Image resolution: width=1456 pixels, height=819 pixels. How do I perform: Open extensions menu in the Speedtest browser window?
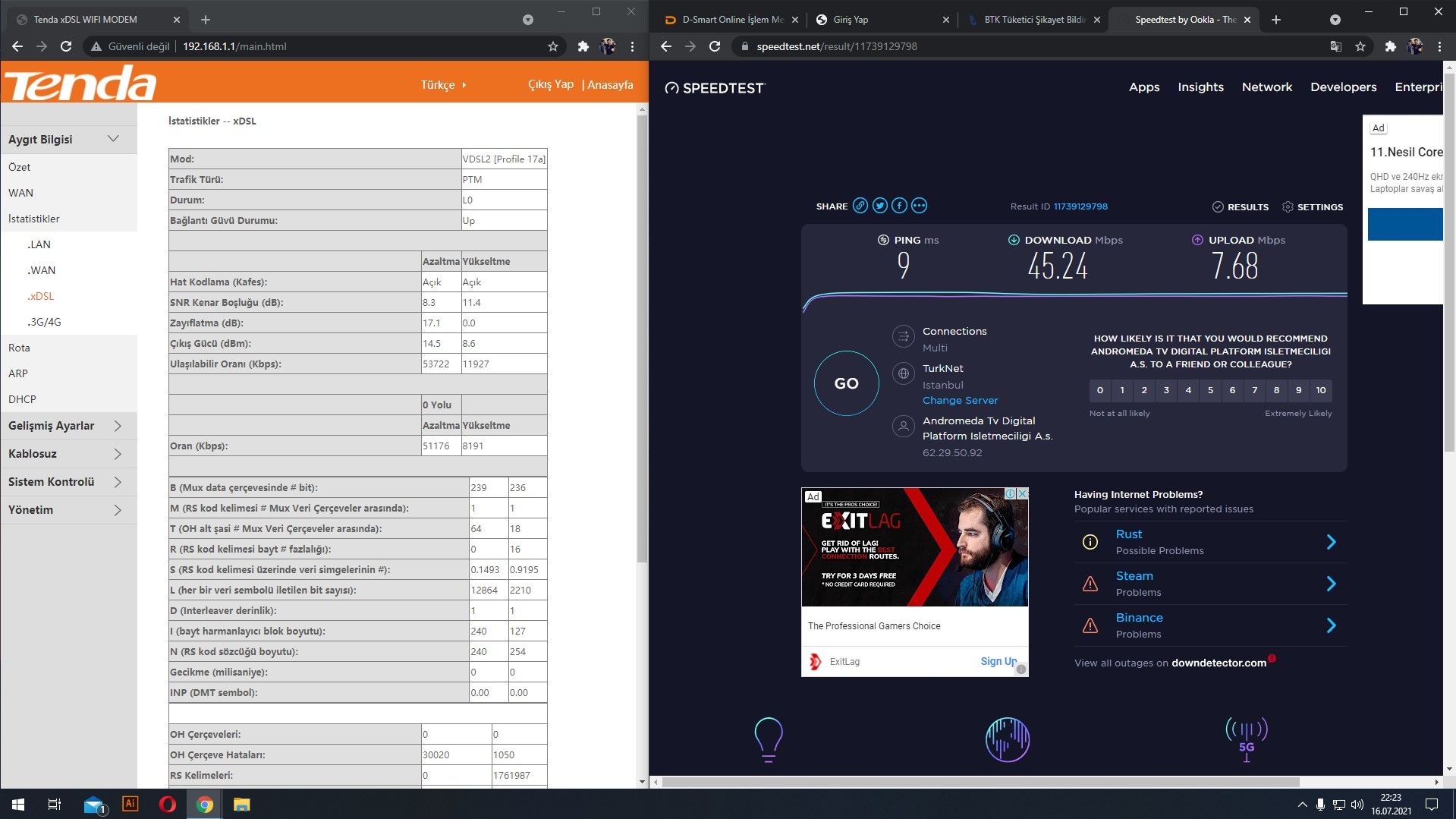pos(1390,46)
